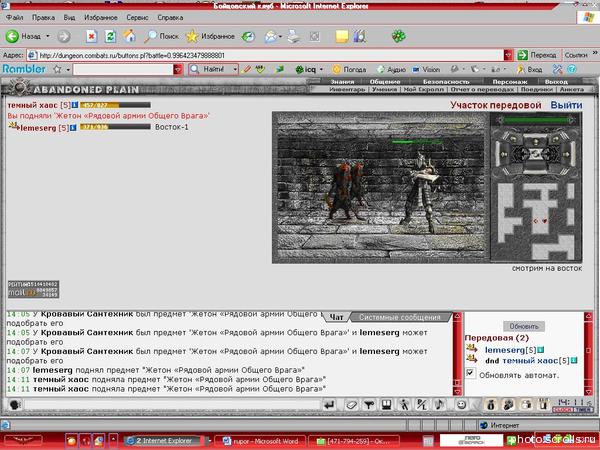Screen dimensions: 600x450
Task: Open Internet Explorer taskbar button
Action: click(x=164, y=441)
